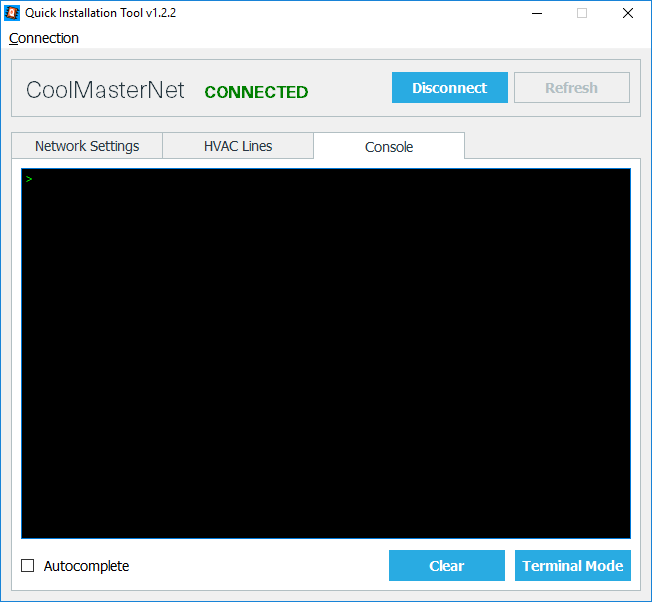Minimize the Quick Installation Tool window
The height and width of the screenshot is (602, 652).
pyautogui.click(x=536, y=13)
